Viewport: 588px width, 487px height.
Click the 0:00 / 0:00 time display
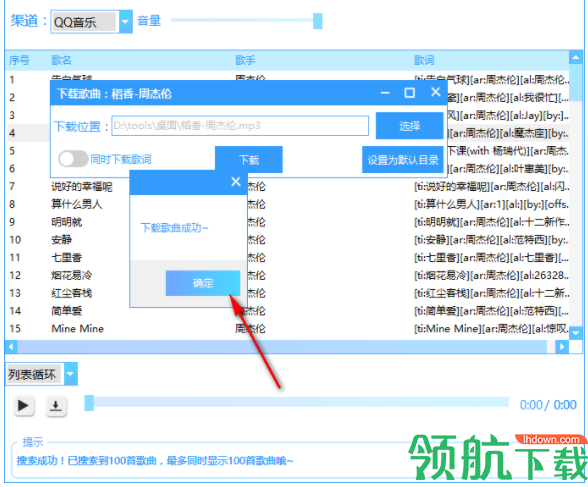pyautogui.click(x=548, y=405)
